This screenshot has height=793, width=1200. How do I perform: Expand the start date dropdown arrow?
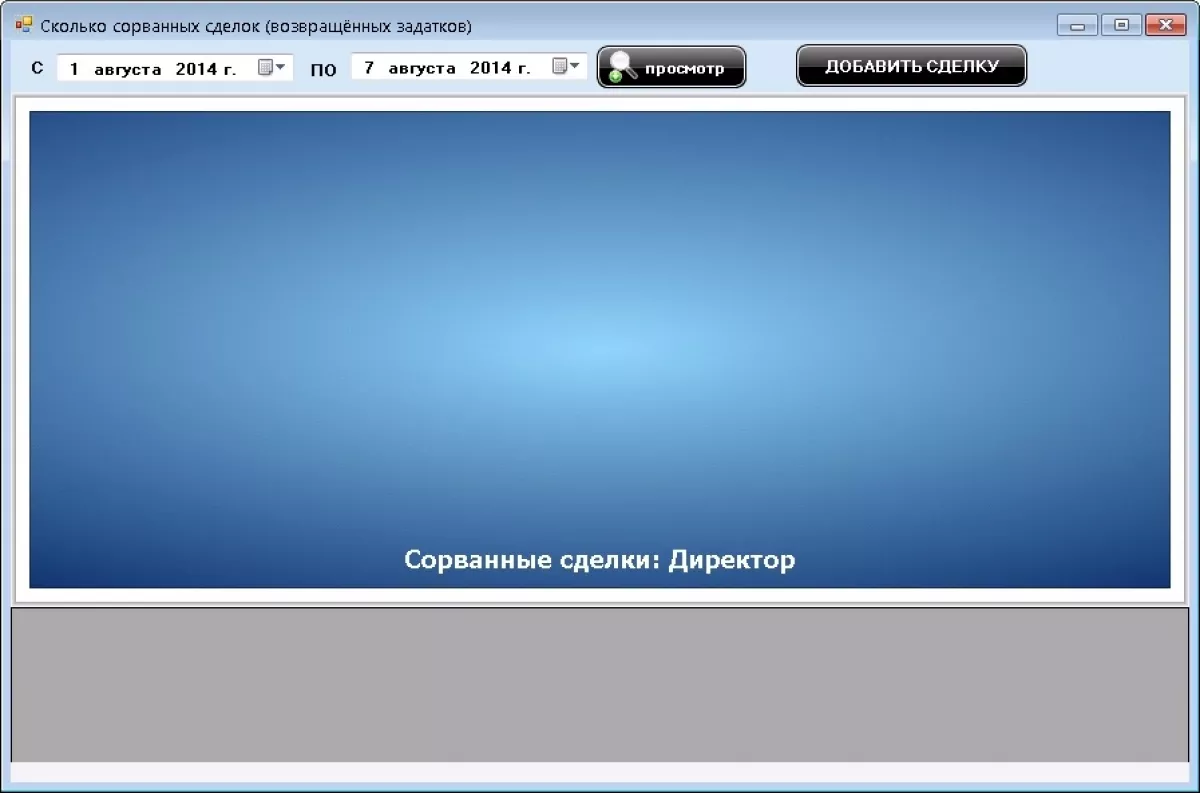pyautogui.click(x=280, y=67)
